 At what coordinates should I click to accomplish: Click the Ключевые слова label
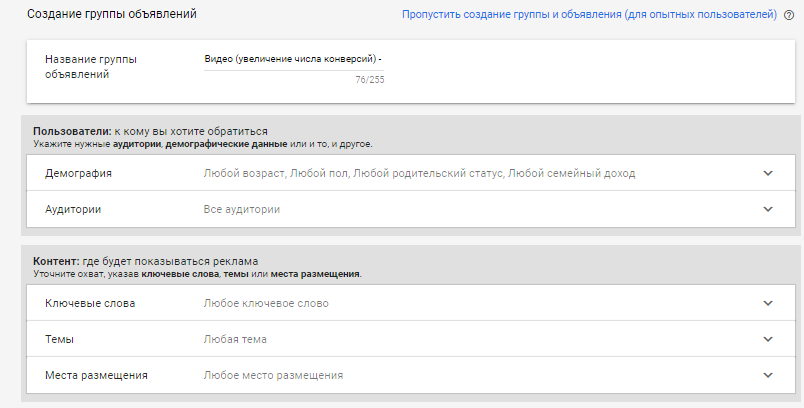point(90,303)
